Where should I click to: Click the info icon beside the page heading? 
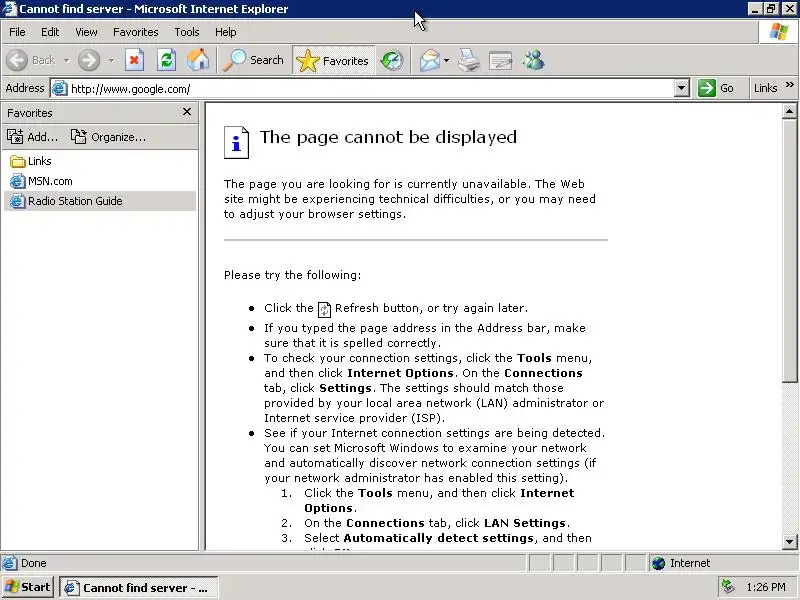click(236, 143)
